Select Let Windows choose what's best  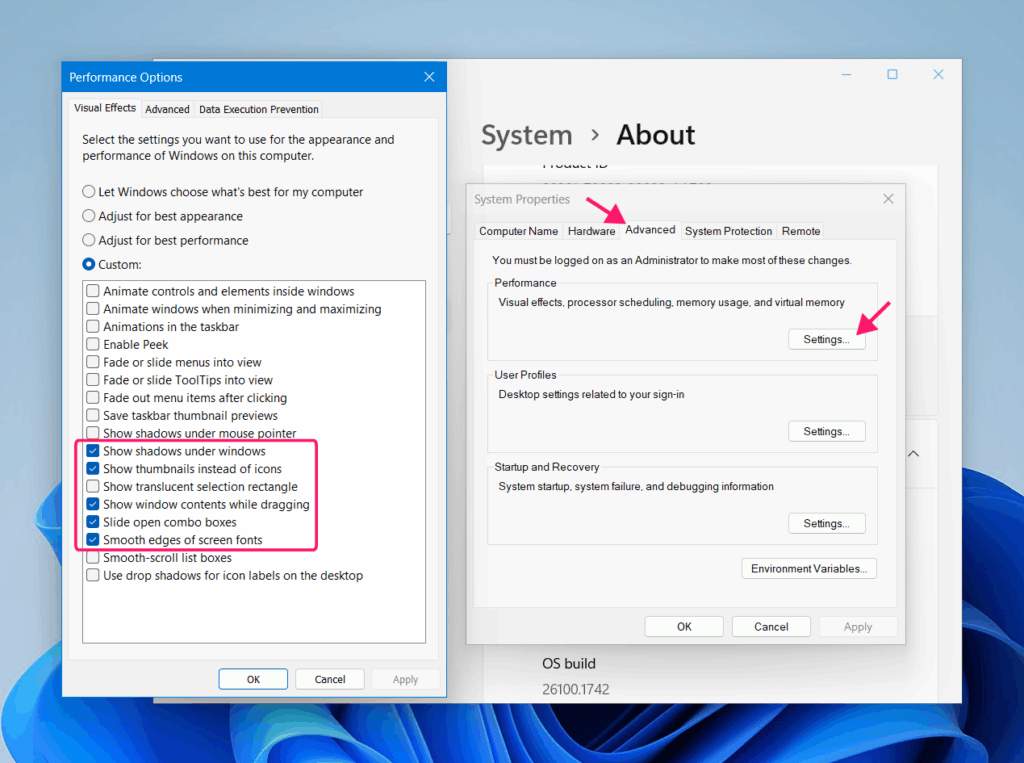(223, 192)
